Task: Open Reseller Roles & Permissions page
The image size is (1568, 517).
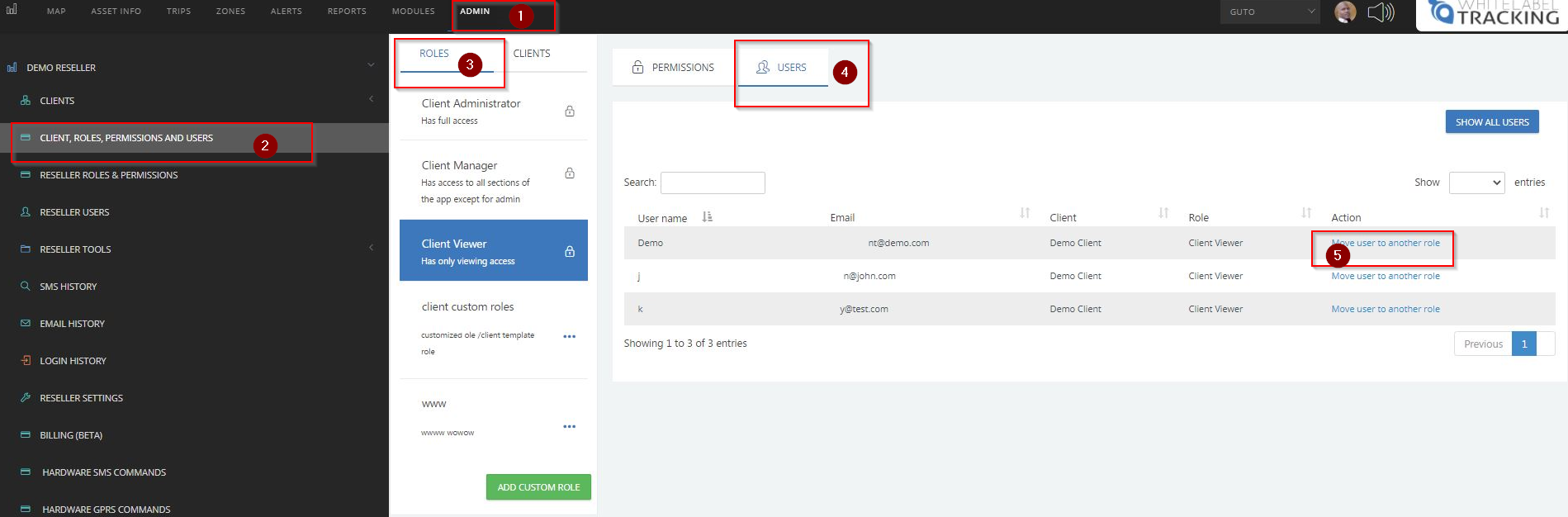Action: pyautogui.click(x=109, y=175)
